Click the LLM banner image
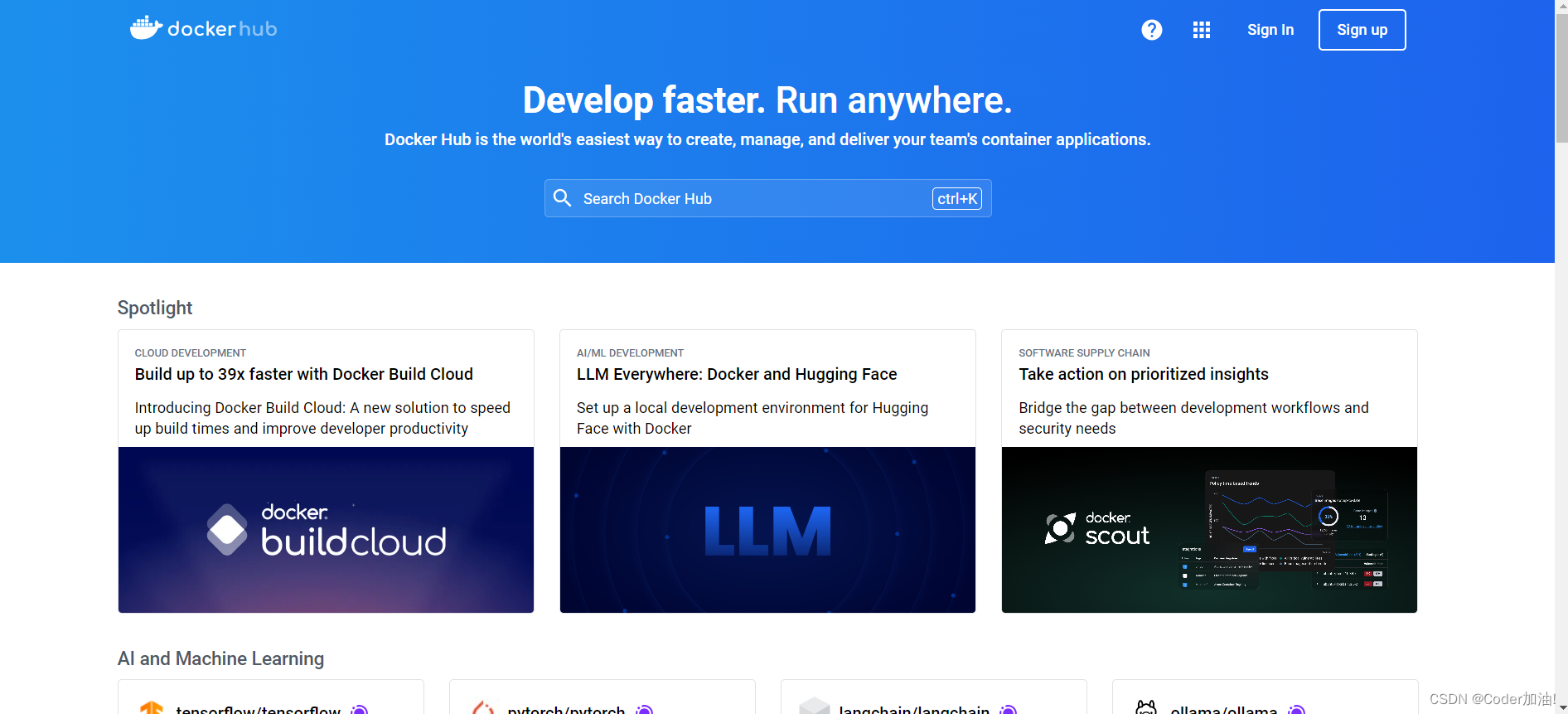The image size is (1568, 714). point(767,530)
